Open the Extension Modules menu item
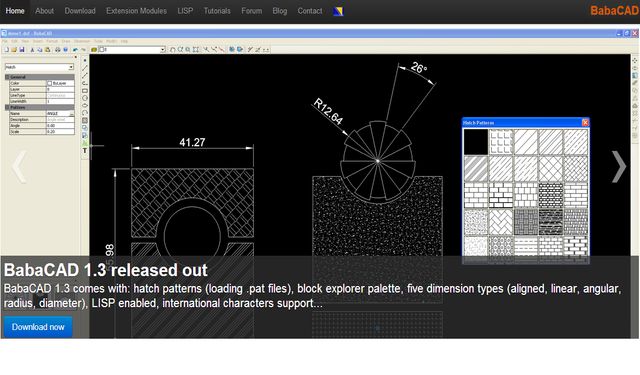 [136, 11]
